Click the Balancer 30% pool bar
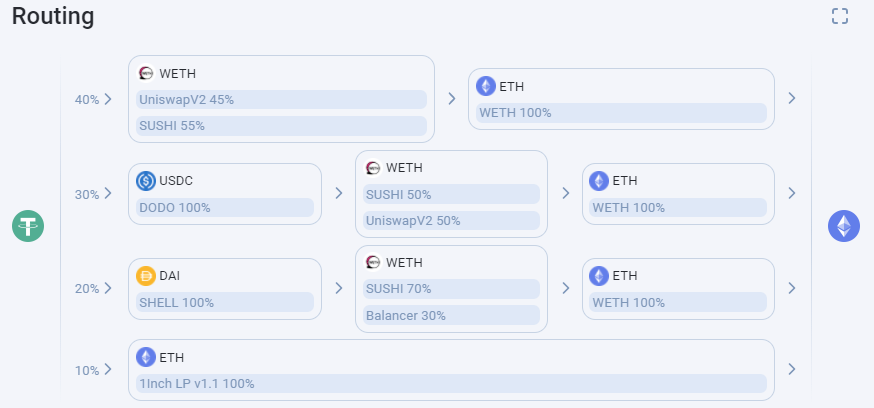 pos(451,315)
